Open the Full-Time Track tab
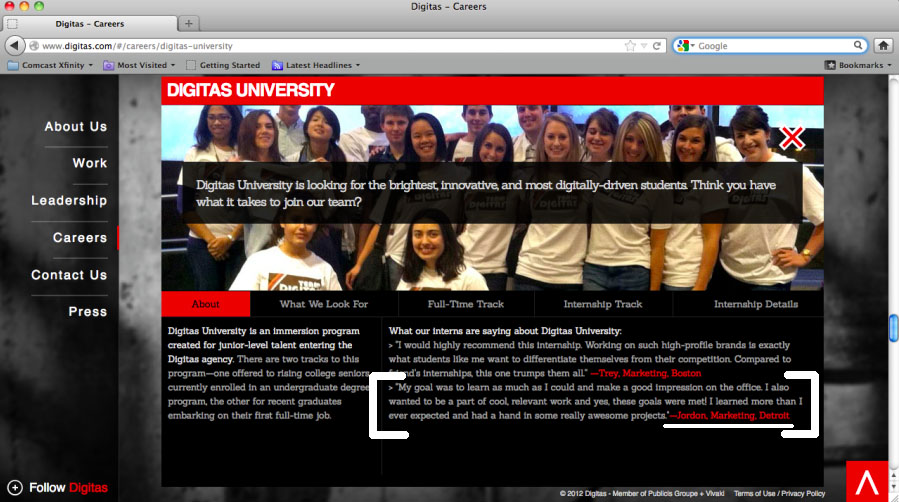The height and width of the screenshot is (502, 899). (466, 304)
